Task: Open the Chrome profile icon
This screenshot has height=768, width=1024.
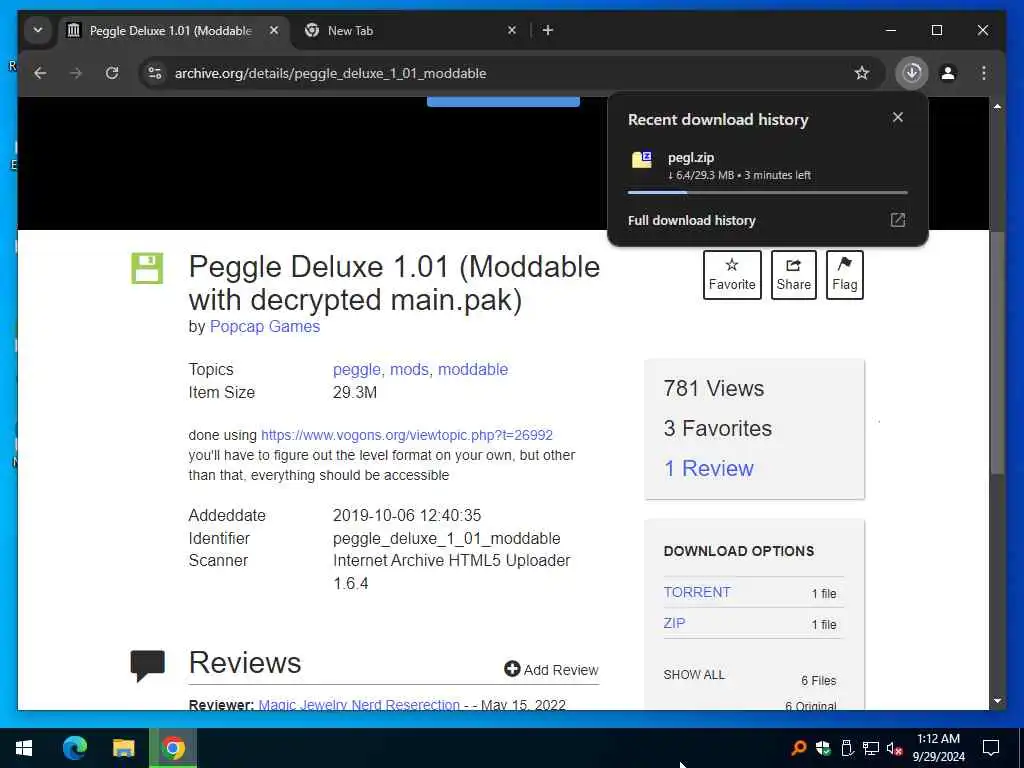Action: point(948,73)
